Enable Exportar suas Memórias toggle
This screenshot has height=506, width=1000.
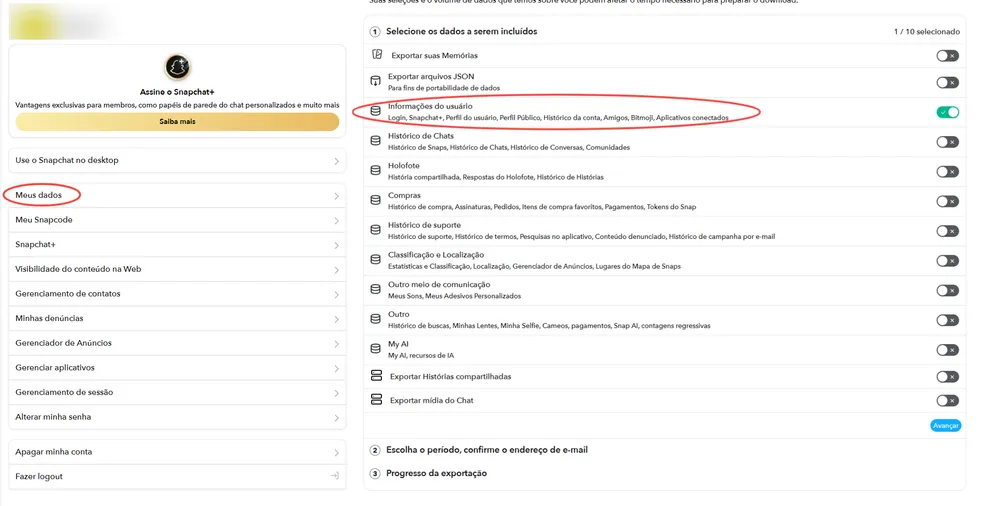tap(947, 56)
